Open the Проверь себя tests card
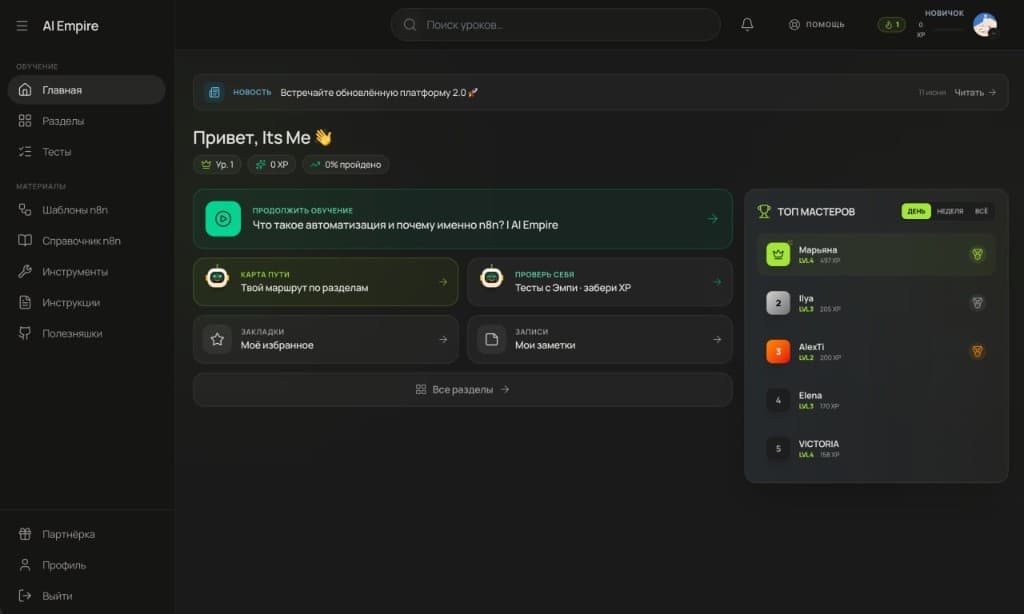Viewport: 1024px width, 614px height. (x=600, y=282)
